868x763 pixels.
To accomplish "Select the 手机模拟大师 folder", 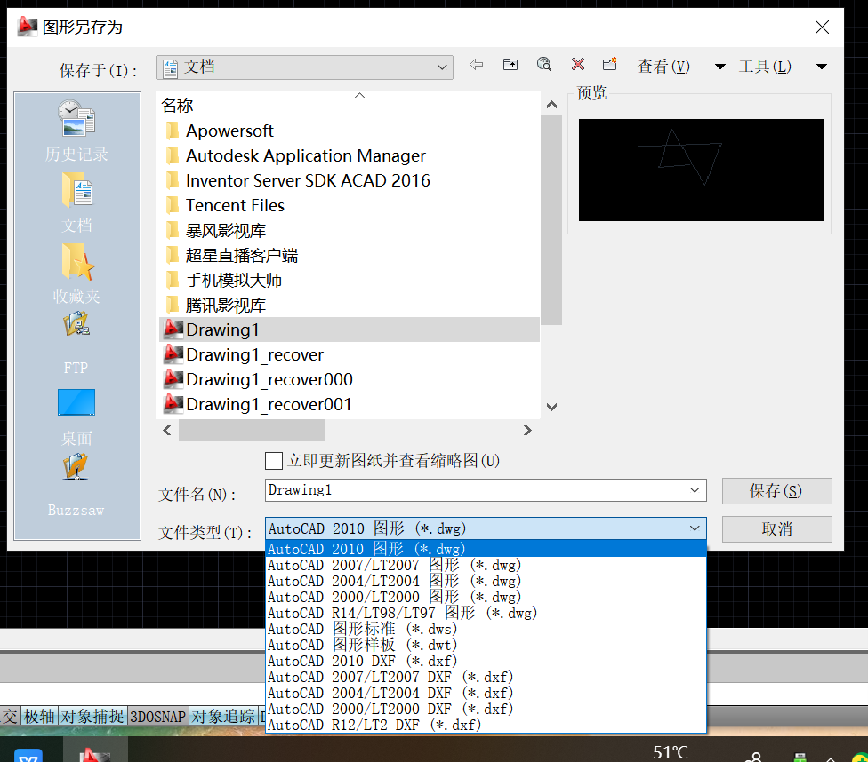I will [x=224, y=280].
